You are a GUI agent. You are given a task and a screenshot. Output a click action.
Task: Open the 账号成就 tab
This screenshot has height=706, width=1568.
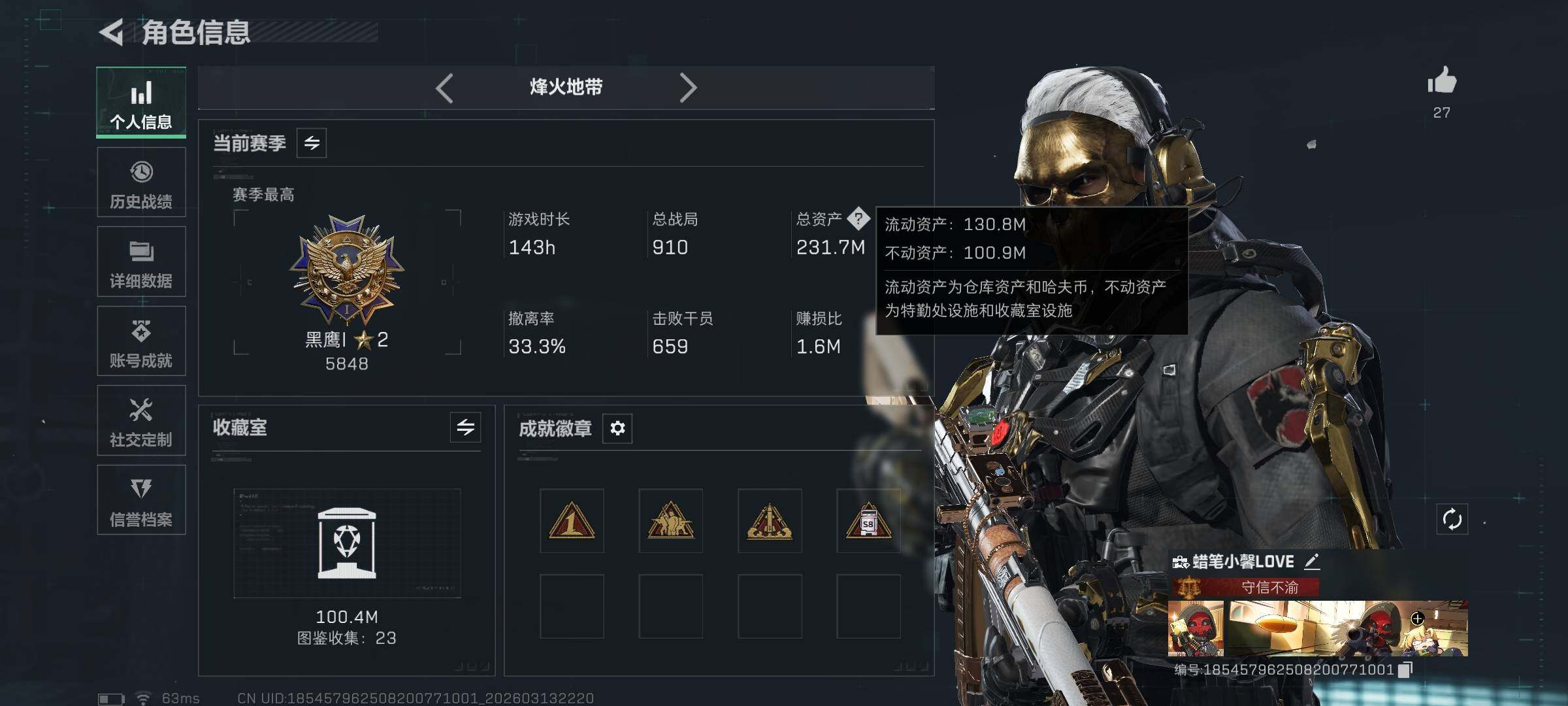[x=141, y=341]
